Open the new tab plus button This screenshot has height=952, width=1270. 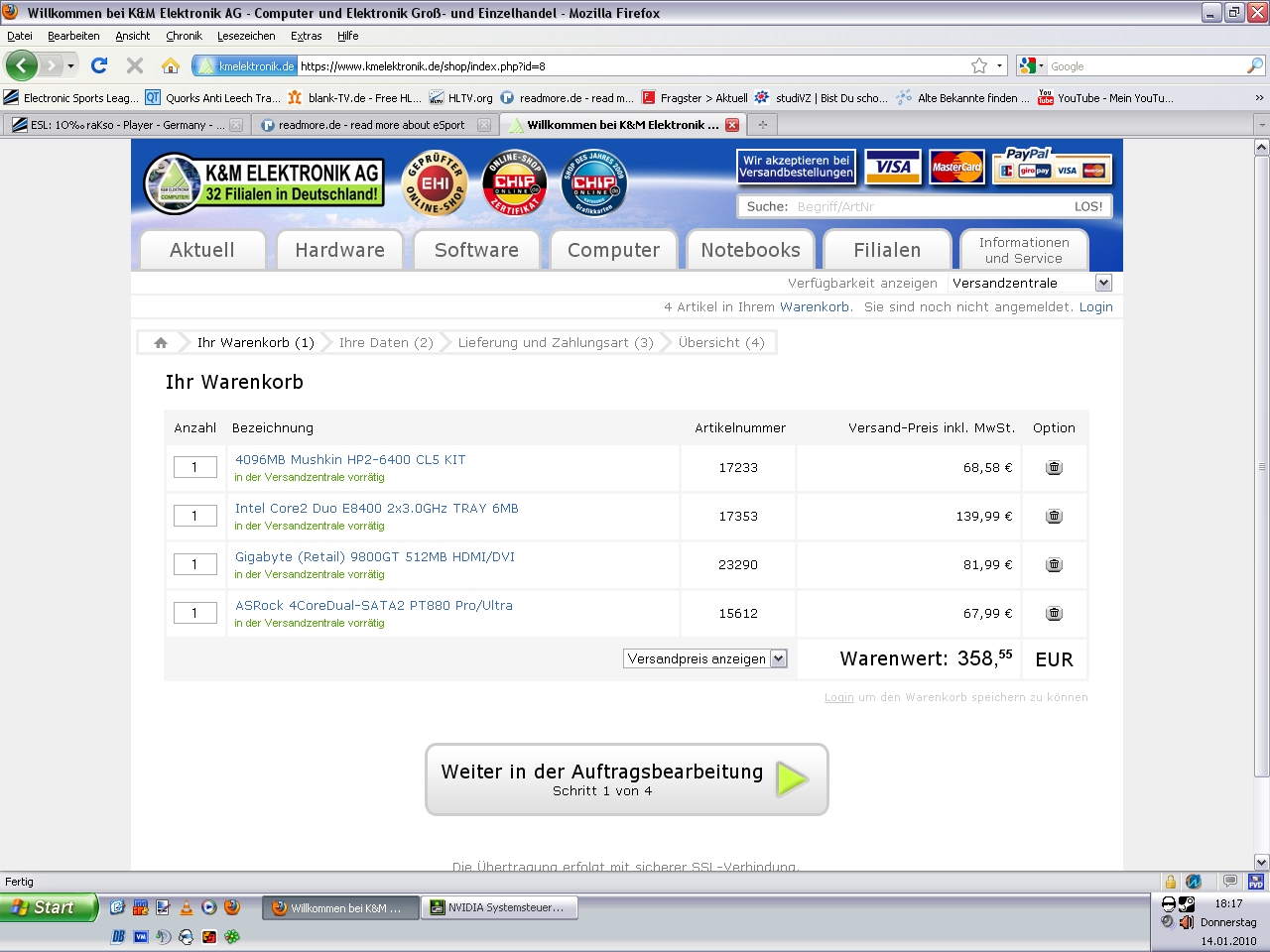tap(762, 125)
